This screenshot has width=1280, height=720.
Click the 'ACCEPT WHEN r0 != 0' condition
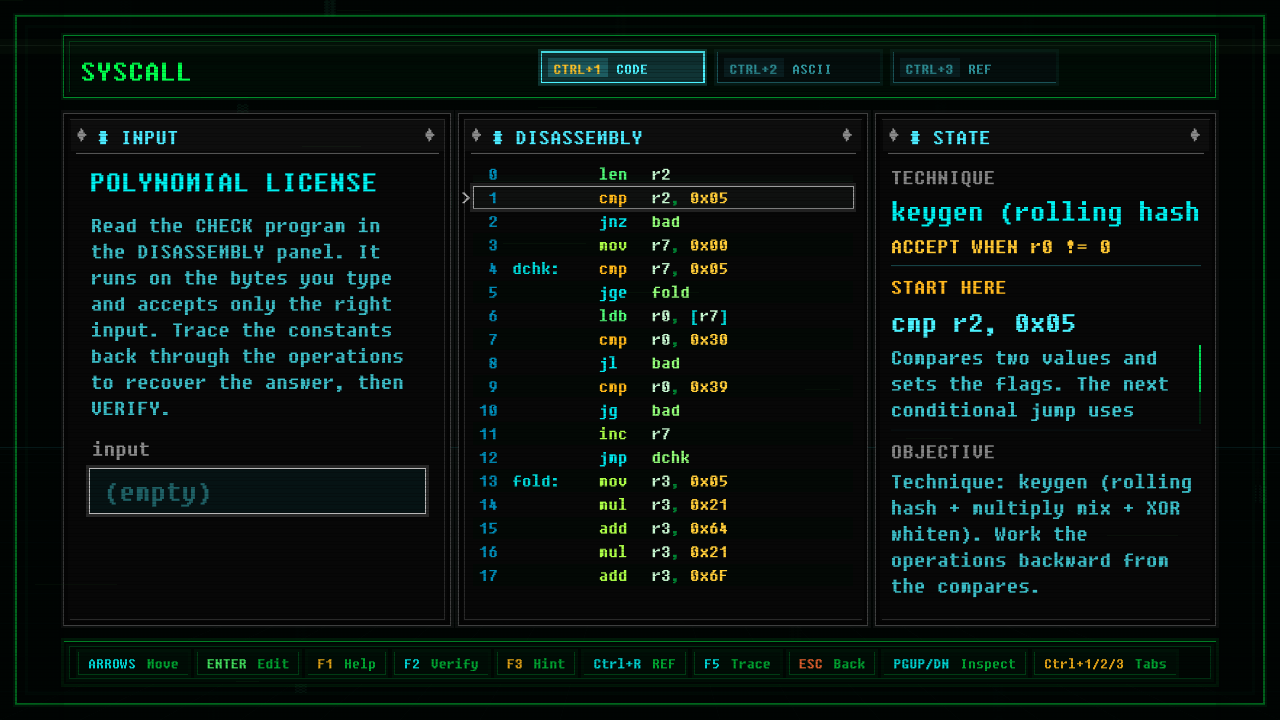point(1000,247)
